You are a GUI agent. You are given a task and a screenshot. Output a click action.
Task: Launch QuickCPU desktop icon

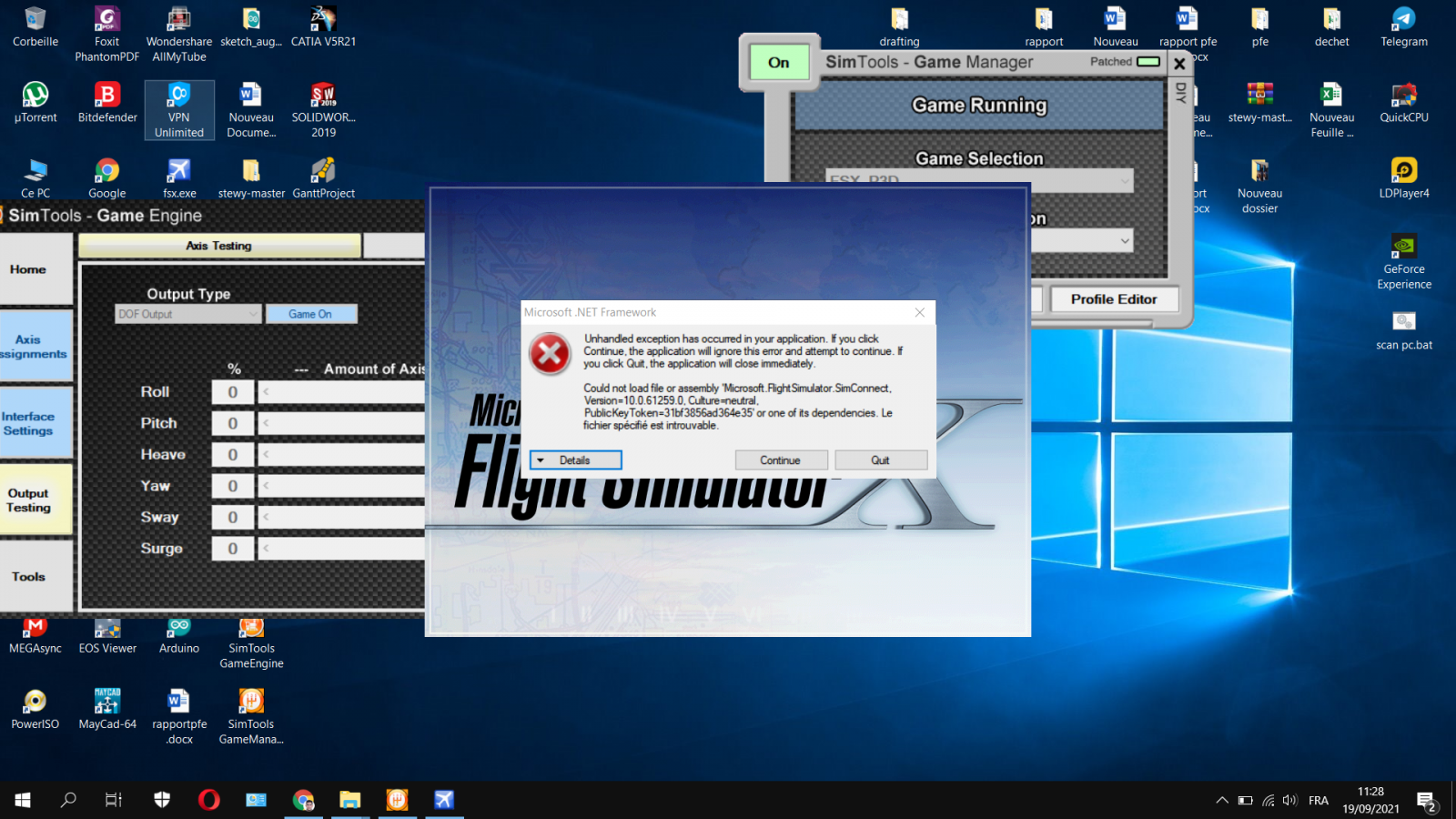(1404, 103)
